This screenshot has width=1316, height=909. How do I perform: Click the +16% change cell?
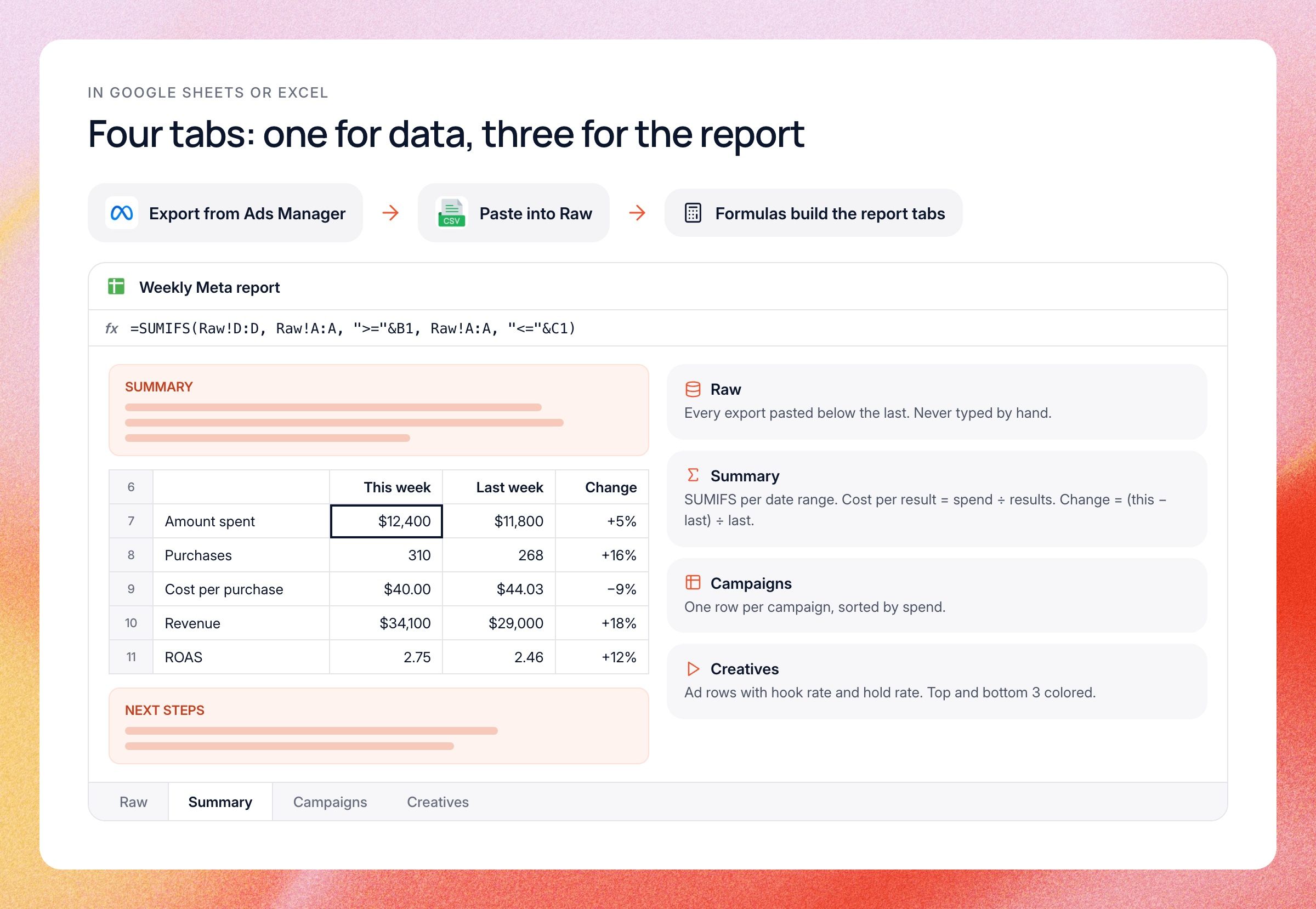pyautogui.click(x=602, y=555)
